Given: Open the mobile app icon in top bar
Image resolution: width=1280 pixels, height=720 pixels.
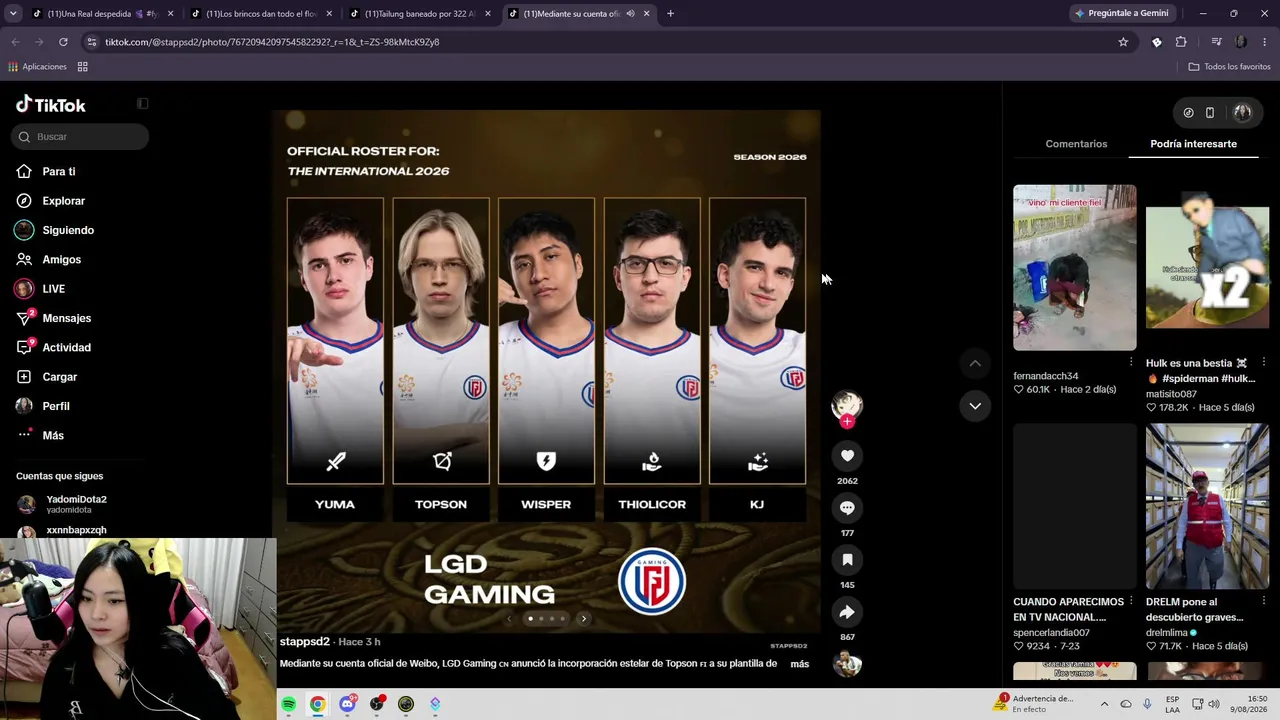Looking at the screenshot, I should pos(1210,113).
